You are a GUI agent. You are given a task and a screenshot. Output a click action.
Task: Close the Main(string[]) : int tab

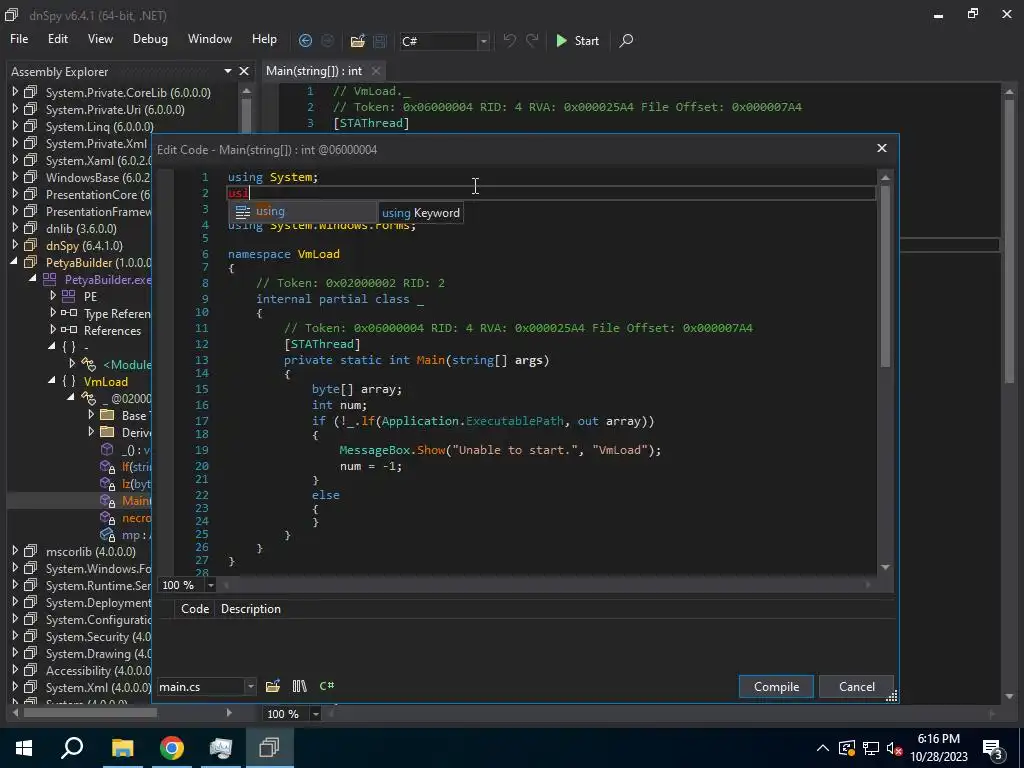click(376, 71)
